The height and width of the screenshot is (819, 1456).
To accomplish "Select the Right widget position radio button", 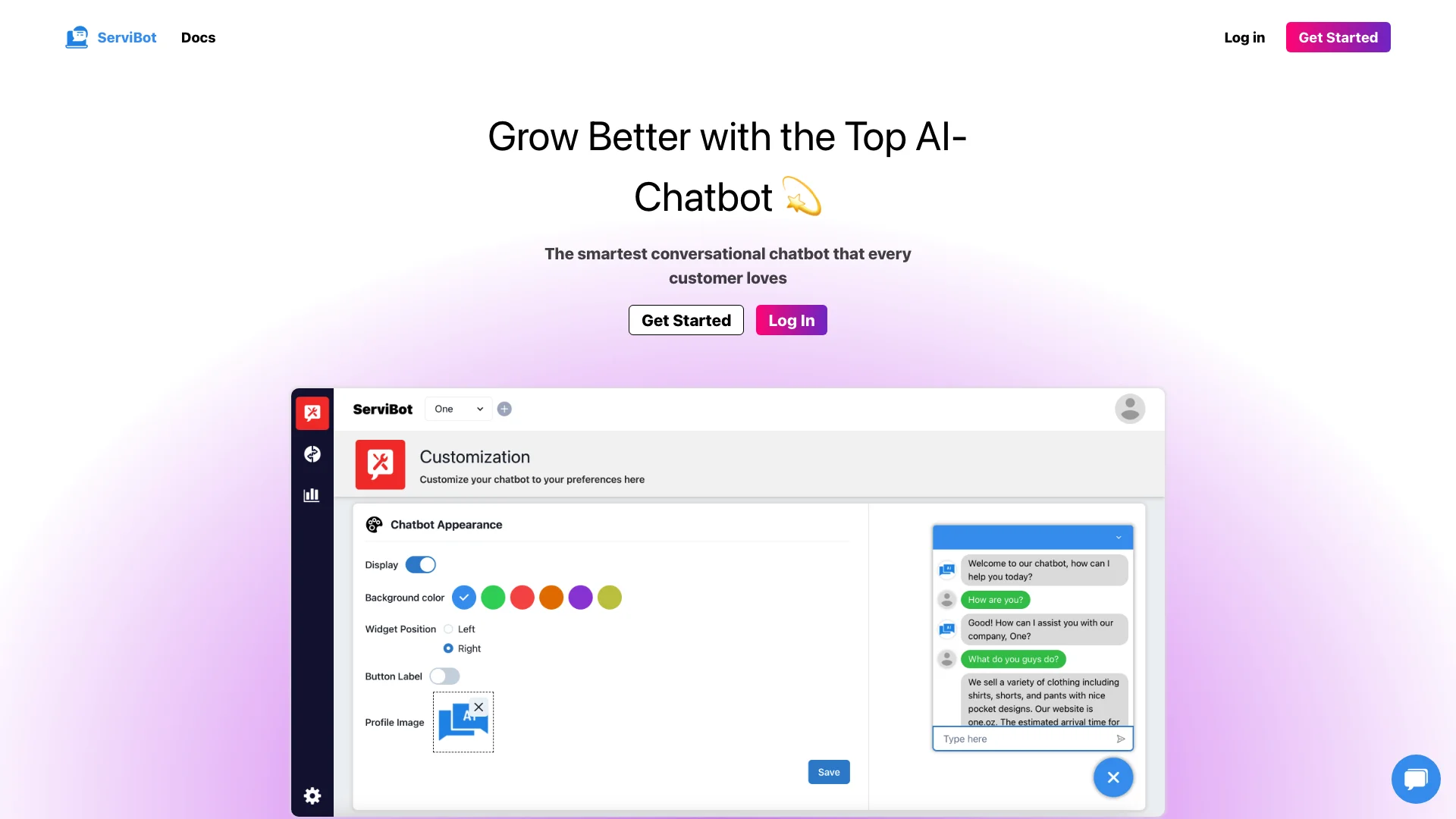I will point(448,648).
